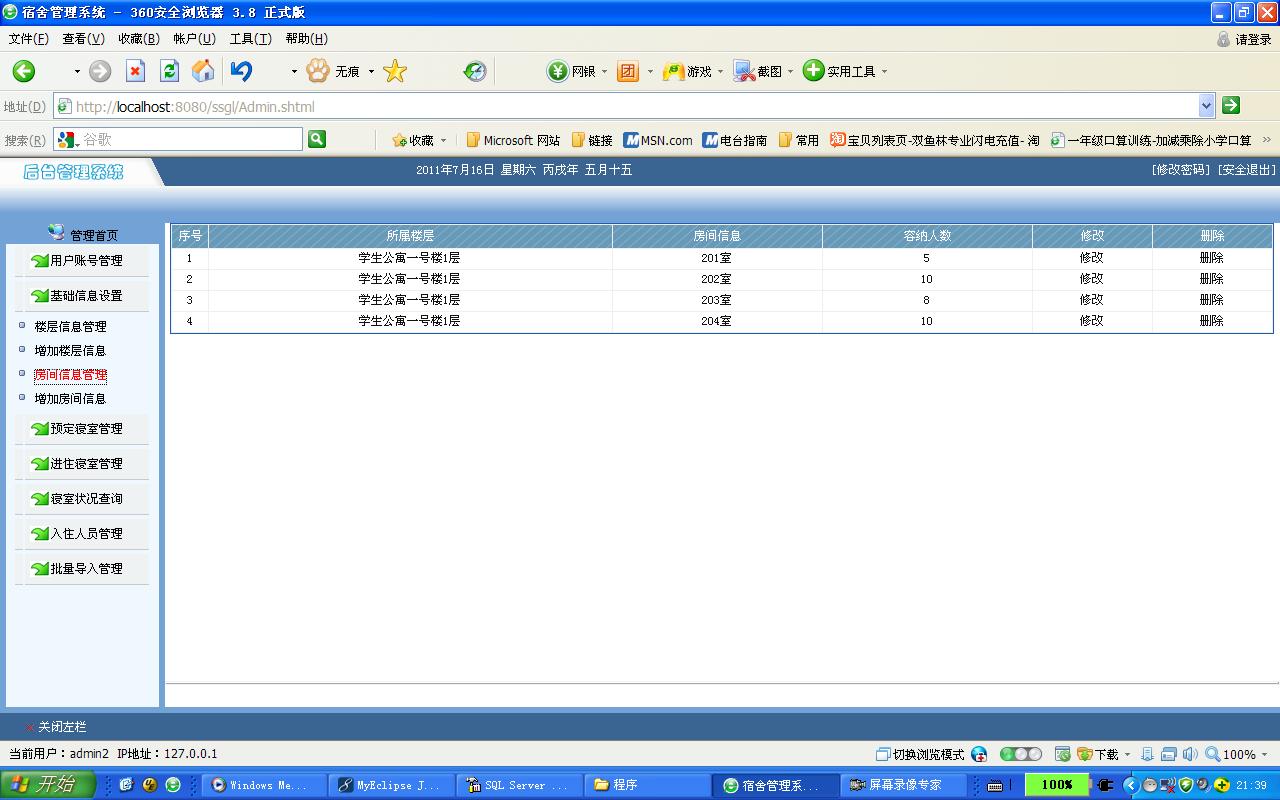Toggle 切换浏览模式 browsing mode
1280x800 pixels.
pos(920,754)
